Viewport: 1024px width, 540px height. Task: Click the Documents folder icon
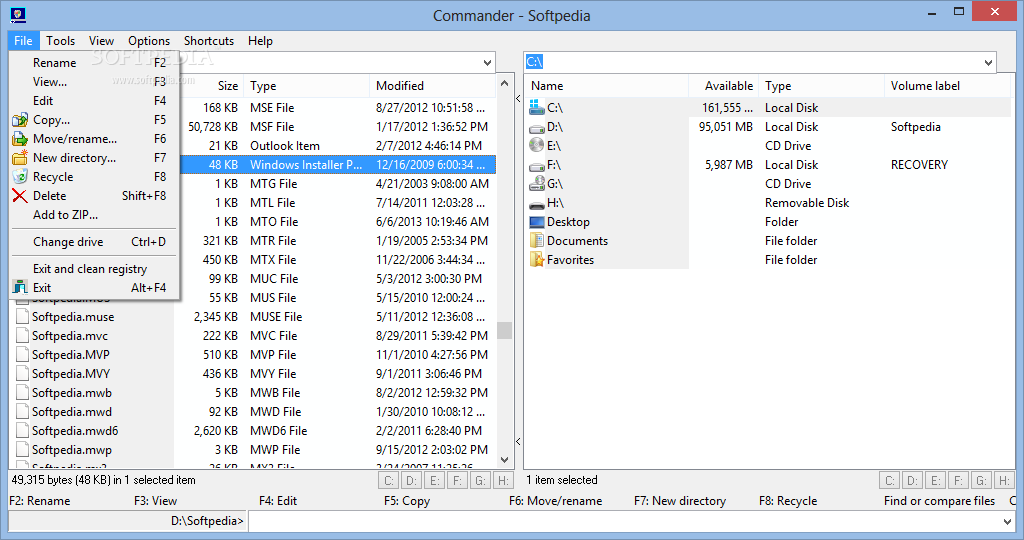(537, 240)
